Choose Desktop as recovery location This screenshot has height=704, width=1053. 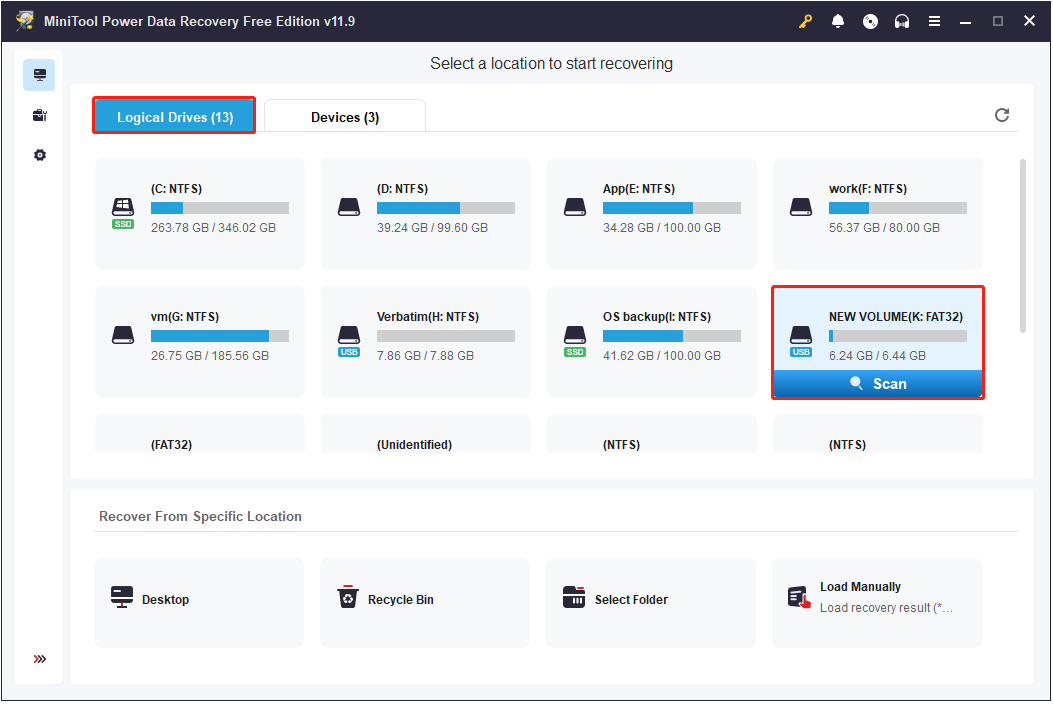(x=199, y=600)
